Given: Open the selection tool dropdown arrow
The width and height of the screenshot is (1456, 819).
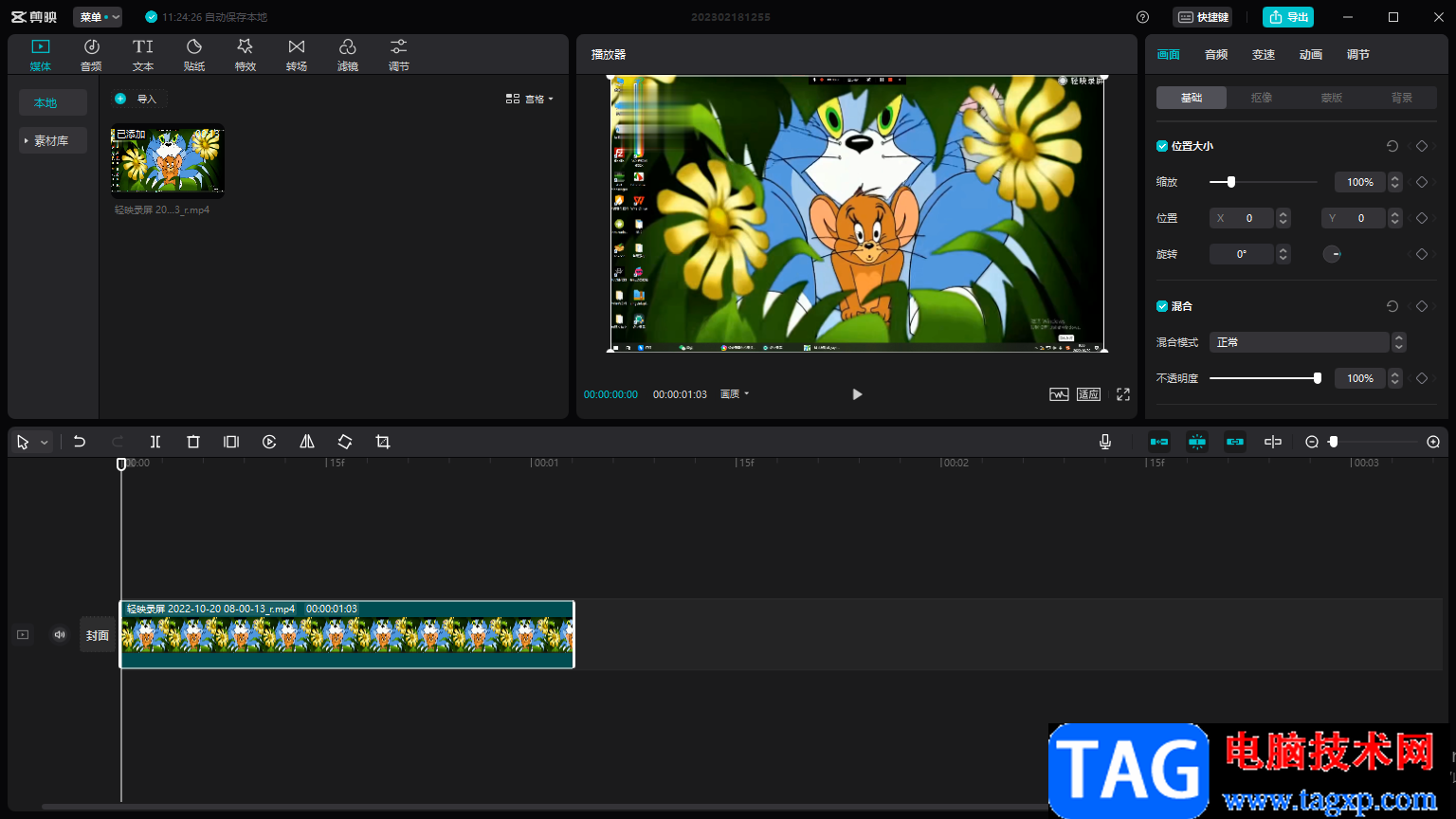Looking at the screenshot, I should tap(44, 443).
